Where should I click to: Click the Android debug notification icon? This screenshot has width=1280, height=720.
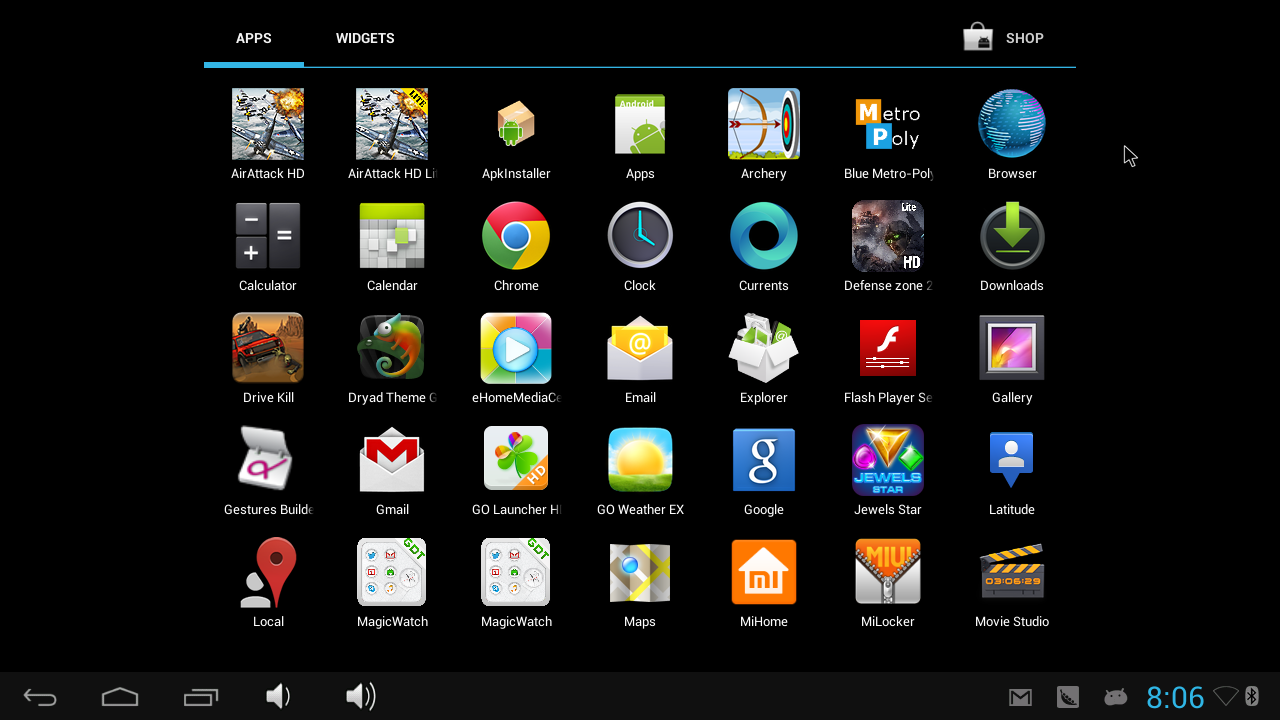pos(1115,697)
